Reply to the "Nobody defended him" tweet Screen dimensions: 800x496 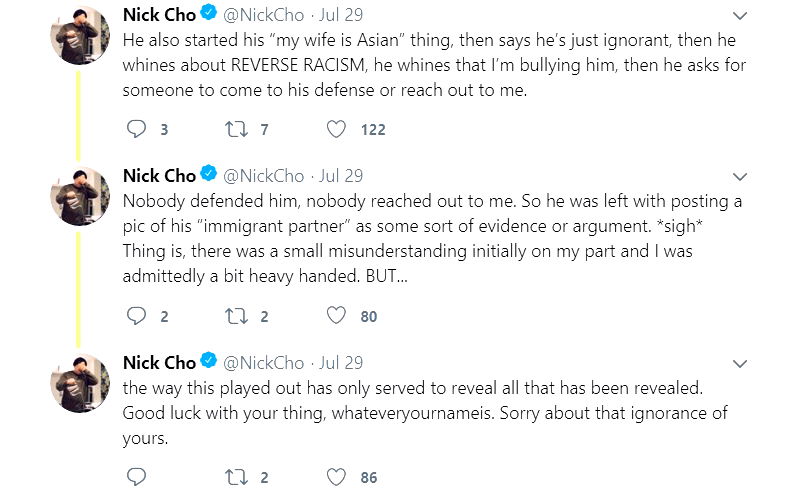coord(138,316)
